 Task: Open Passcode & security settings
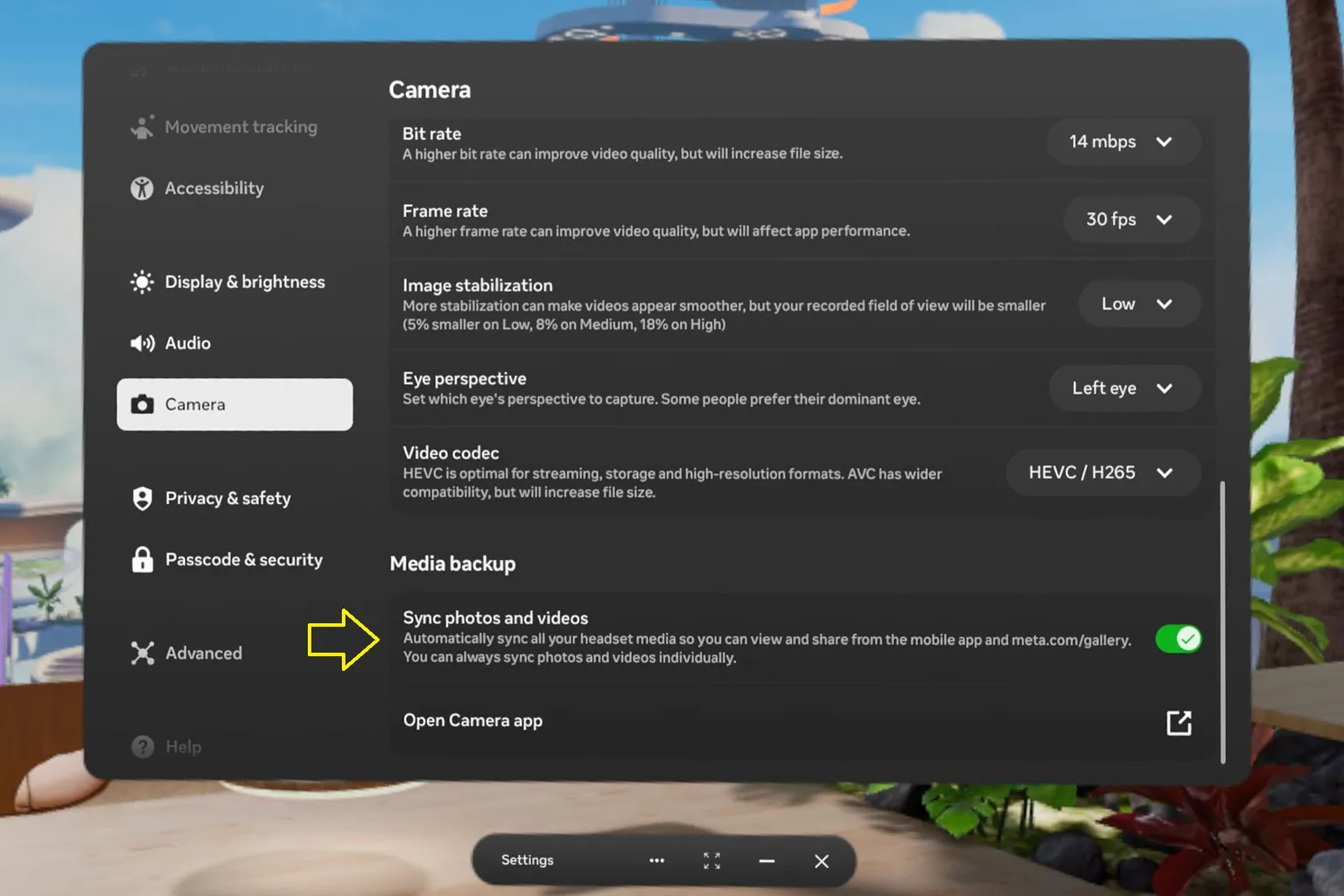coord(234,559)
